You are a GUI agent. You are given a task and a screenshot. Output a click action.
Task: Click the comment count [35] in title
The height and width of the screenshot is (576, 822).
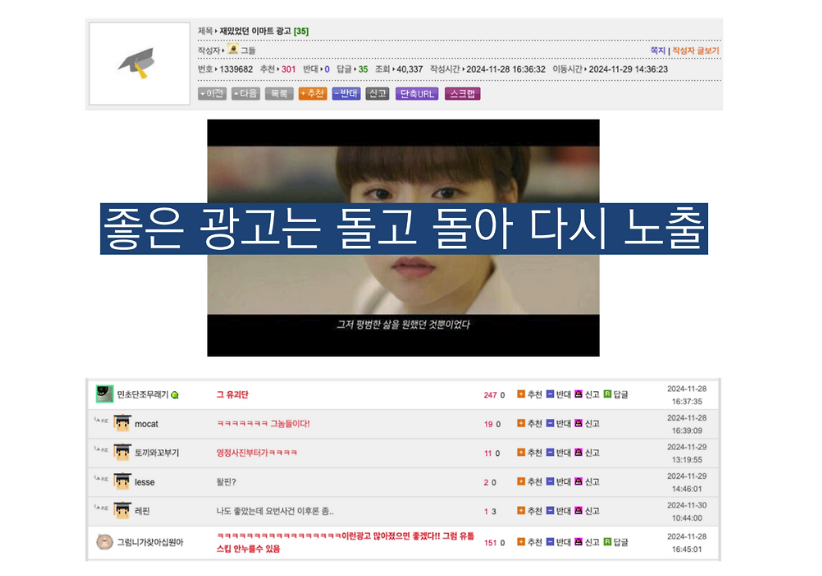click(301, 31)
